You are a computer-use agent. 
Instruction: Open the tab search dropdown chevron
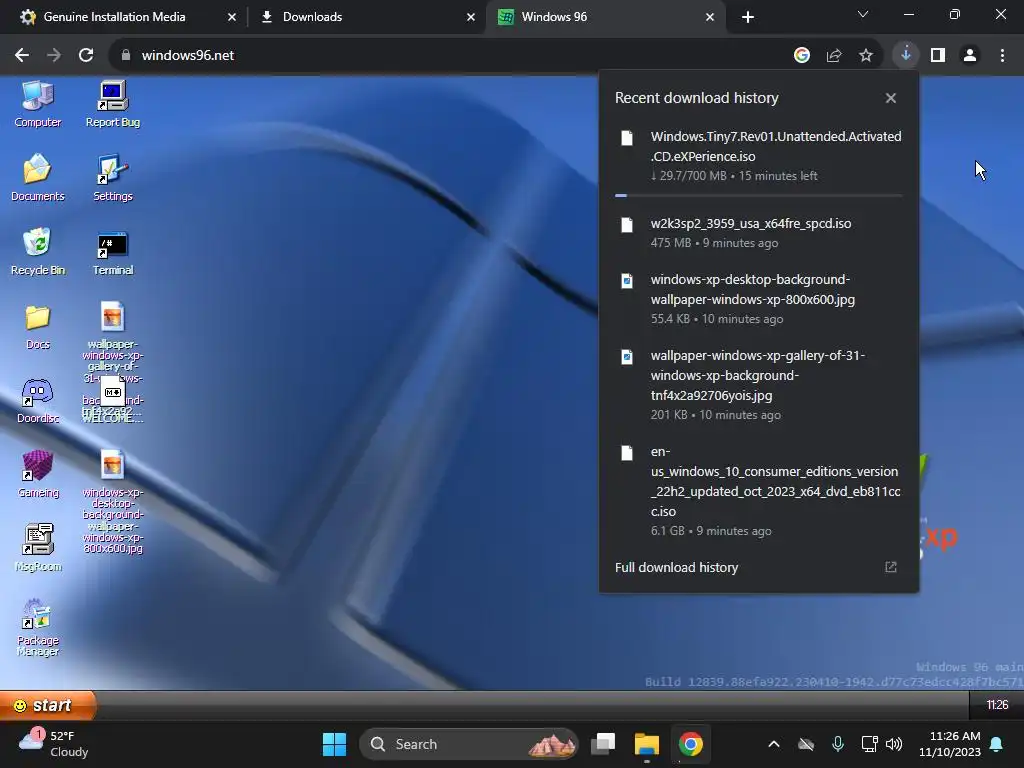(863, 14)
